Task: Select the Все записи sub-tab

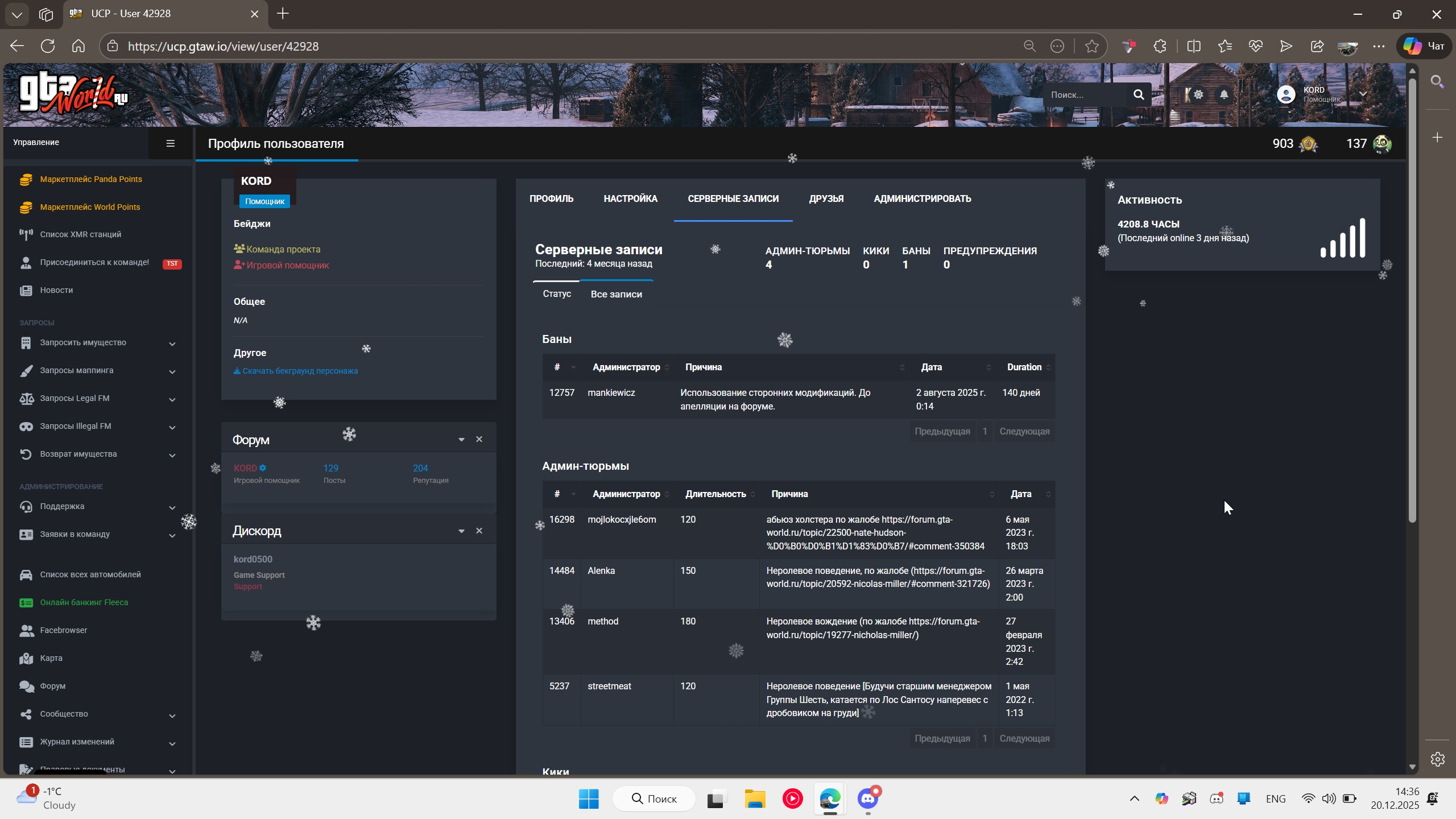Action: tap(616, 294)
